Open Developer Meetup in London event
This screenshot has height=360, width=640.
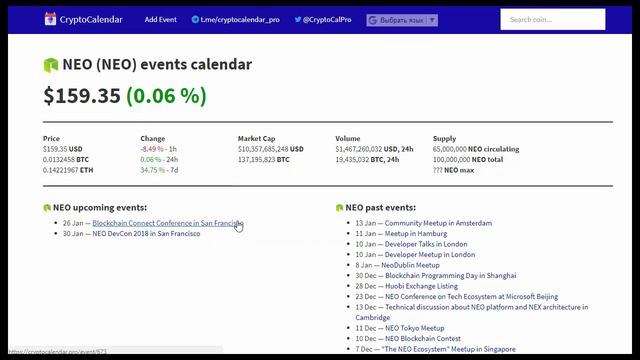pos(430,254)
